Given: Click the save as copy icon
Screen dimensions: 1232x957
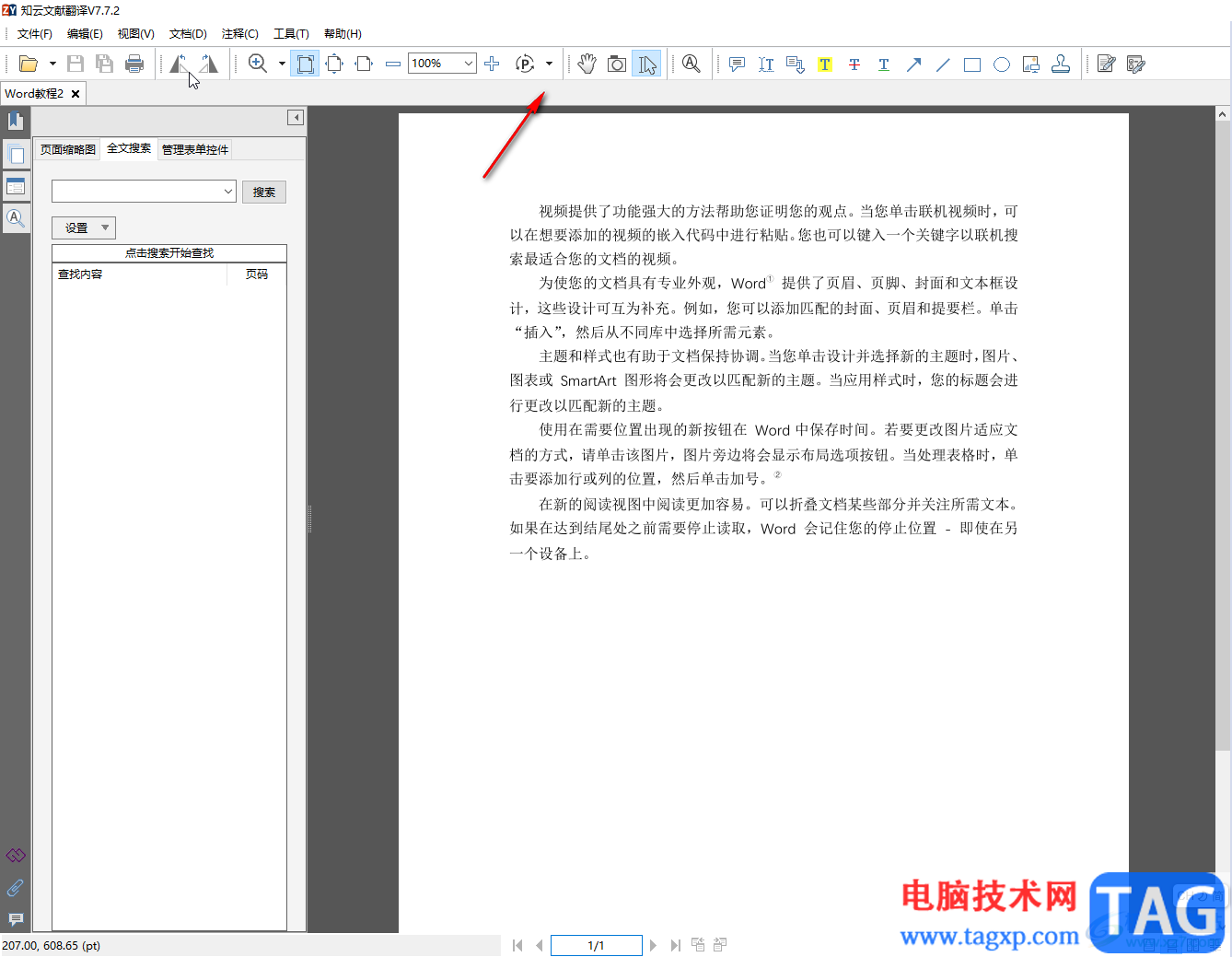Looking at the screenshot, I should click(x=105, y=64).
